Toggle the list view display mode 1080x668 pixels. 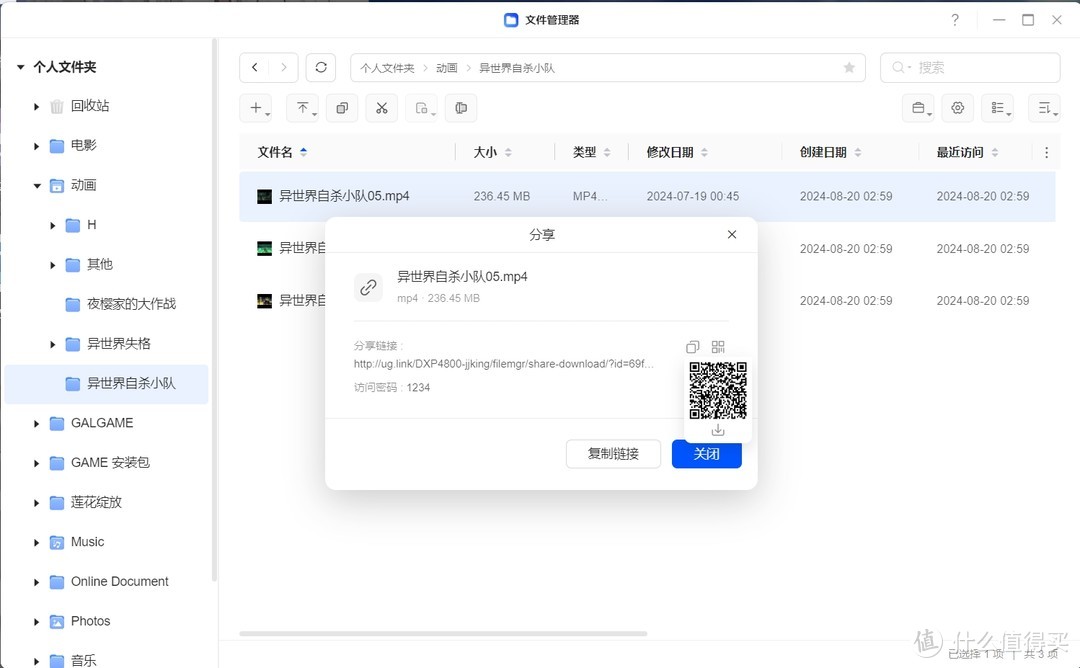[x=997, y=107]
